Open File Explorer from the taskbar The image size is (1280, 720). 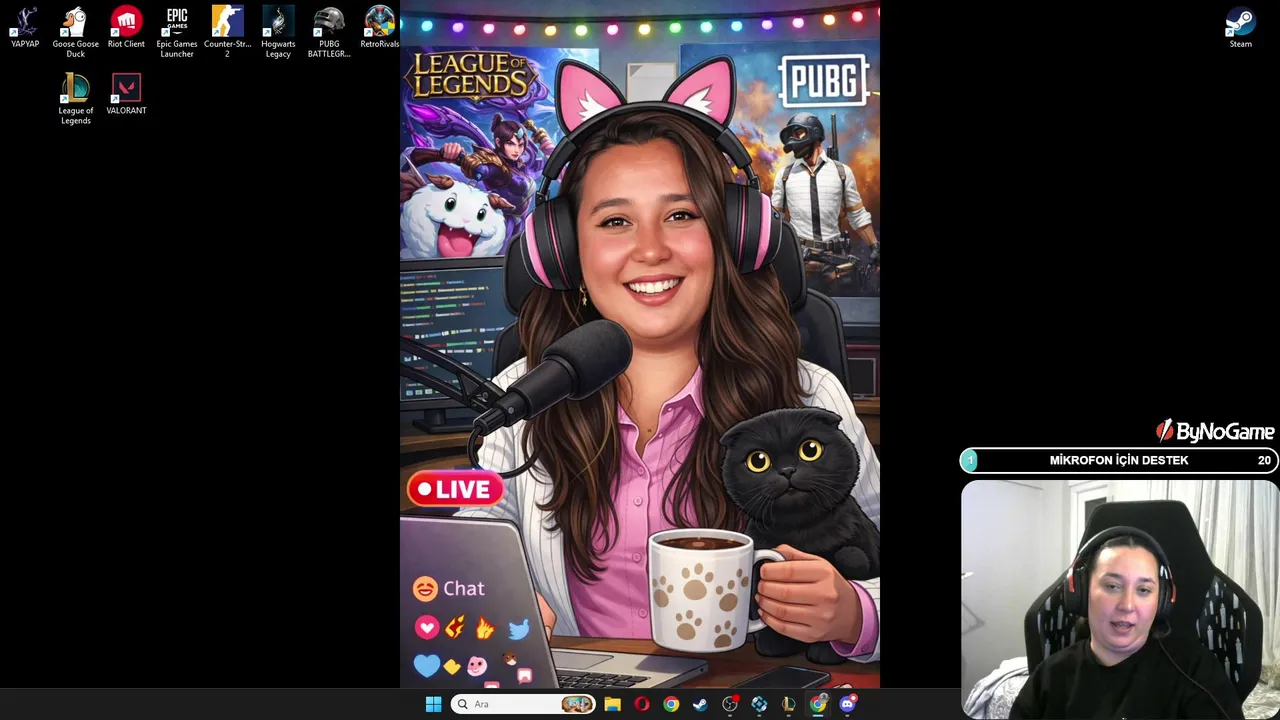[x=612, y=704]
